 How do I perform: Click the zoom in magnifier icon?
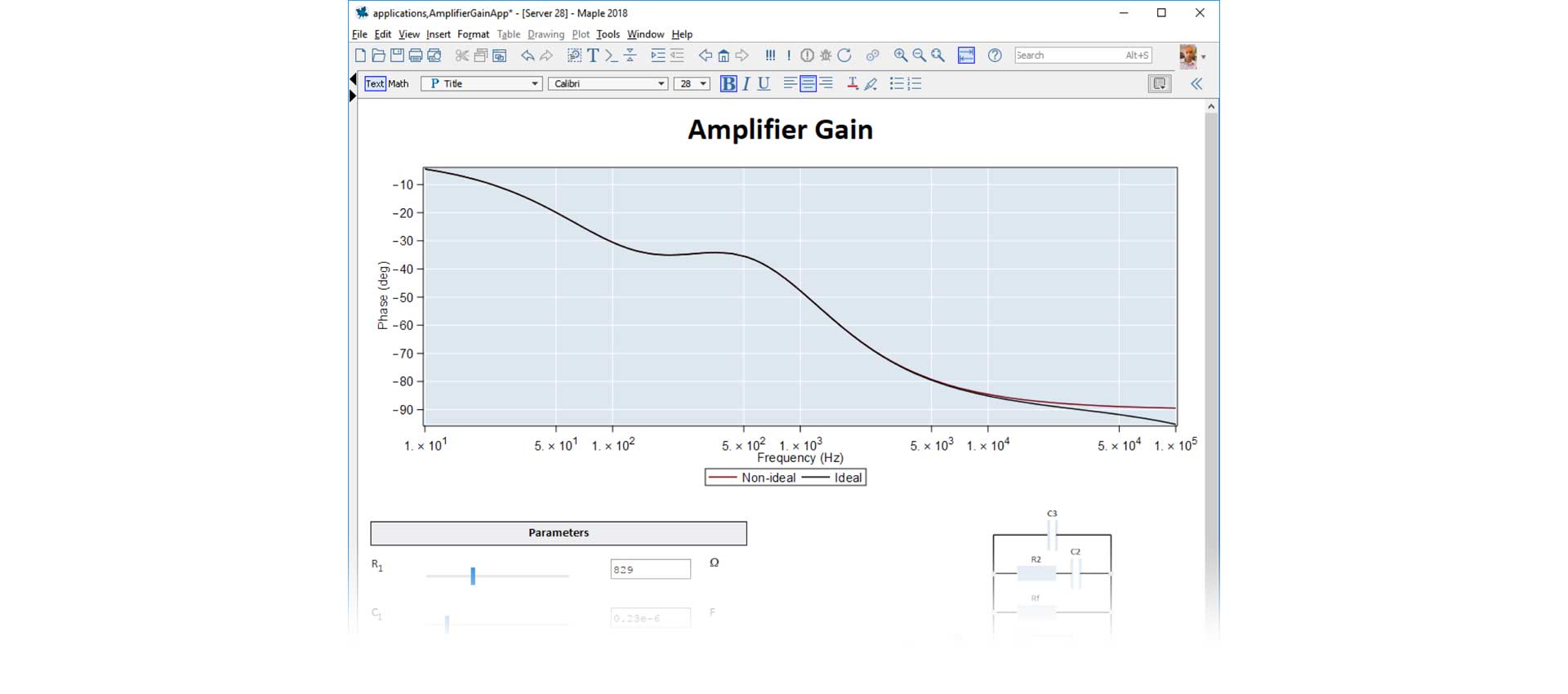tap(900, 56)
